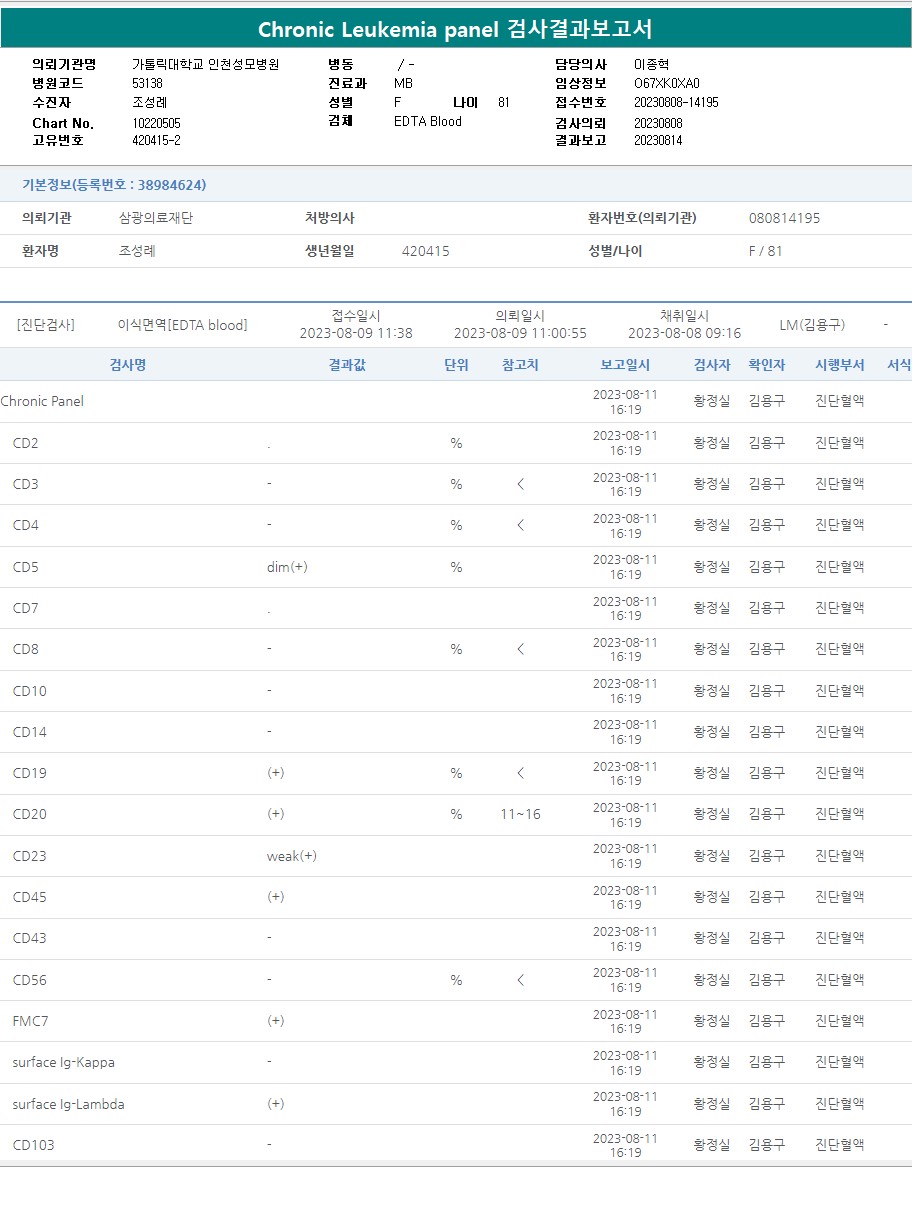Click the 결과값 column header
This screenshot has width=912, height=1210.
[347, 365]
